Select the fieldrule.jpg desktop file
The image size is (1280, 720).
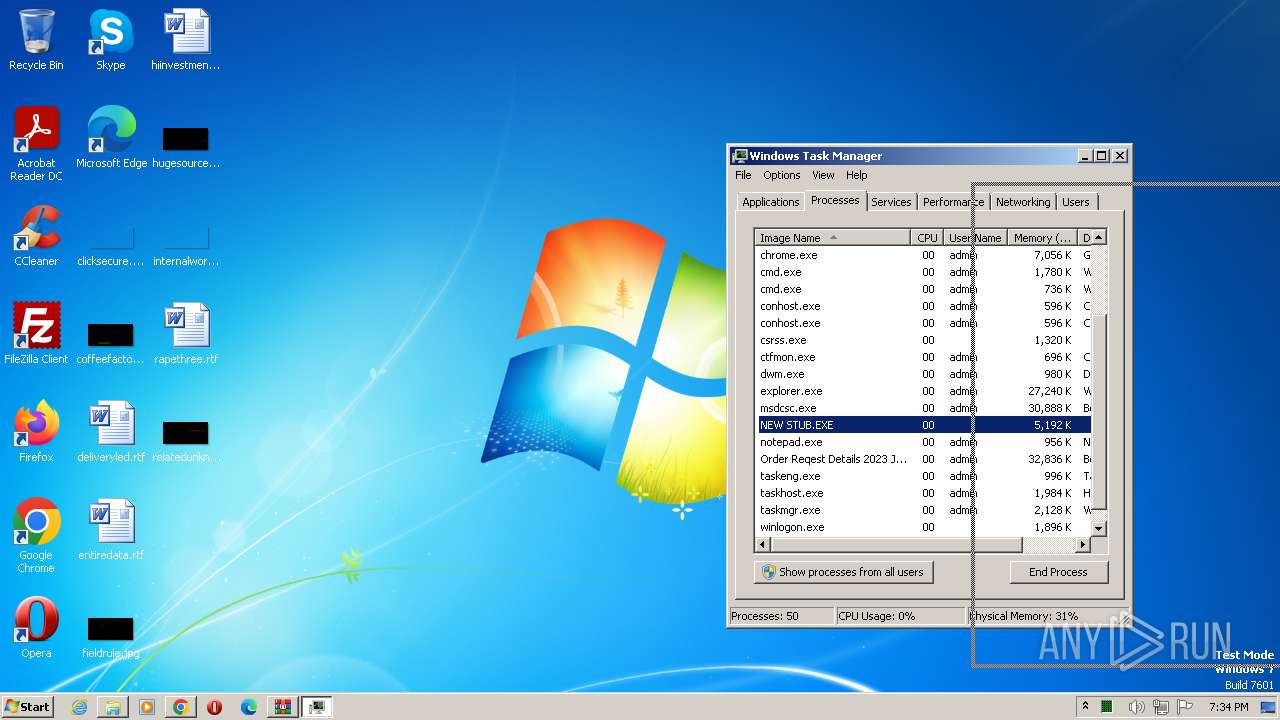pos(111,636)
